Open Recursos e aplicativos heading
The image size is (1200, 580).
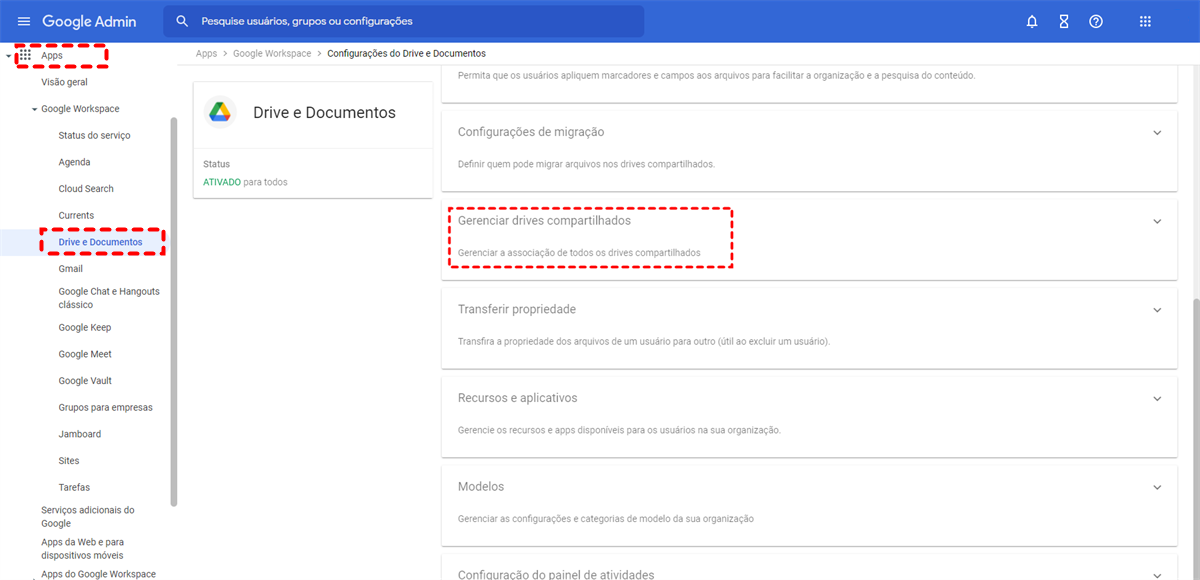click(517, 398)
